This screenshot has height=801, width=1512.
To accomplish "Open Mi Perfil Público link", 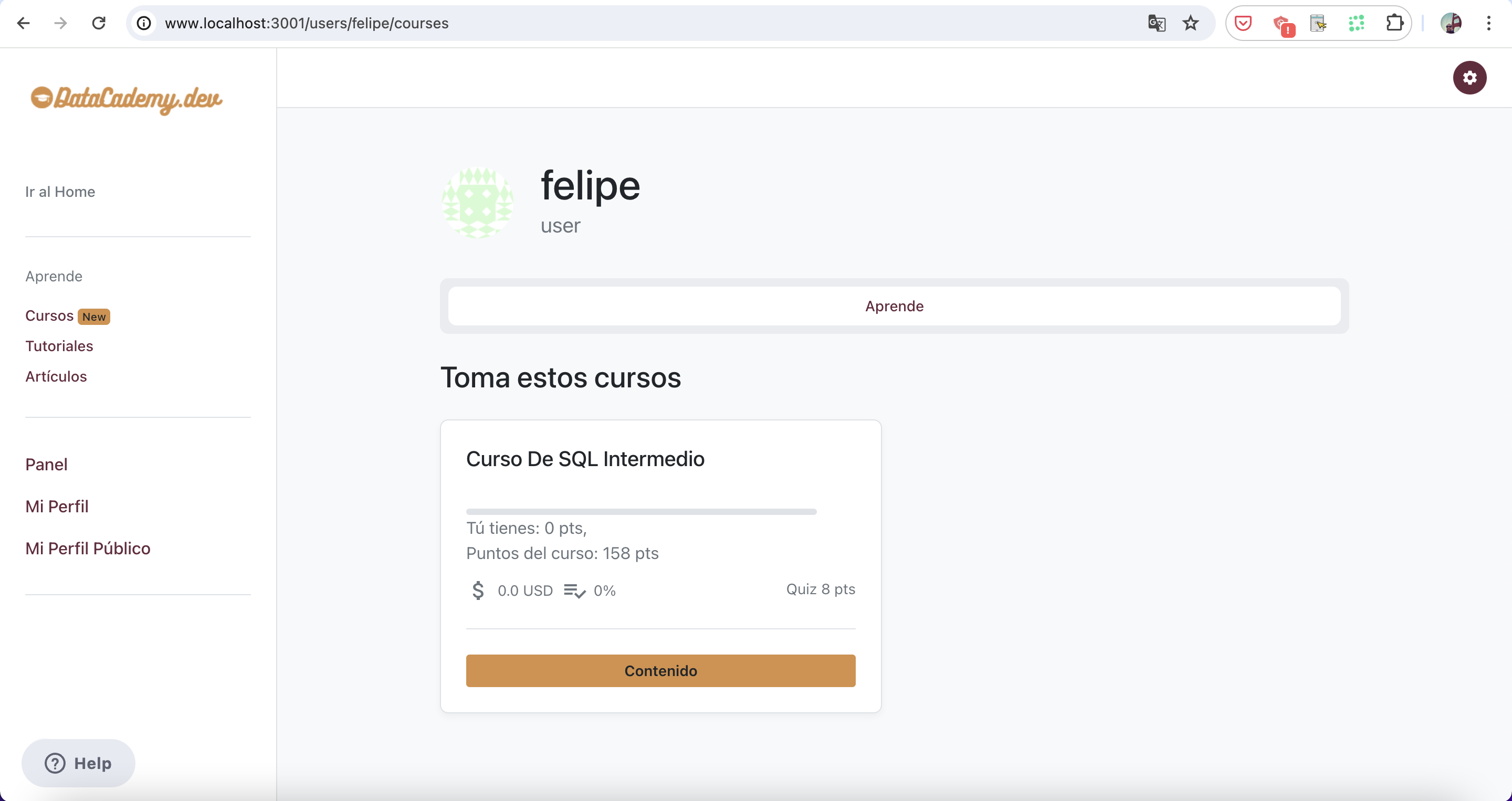I will (88, 548).
